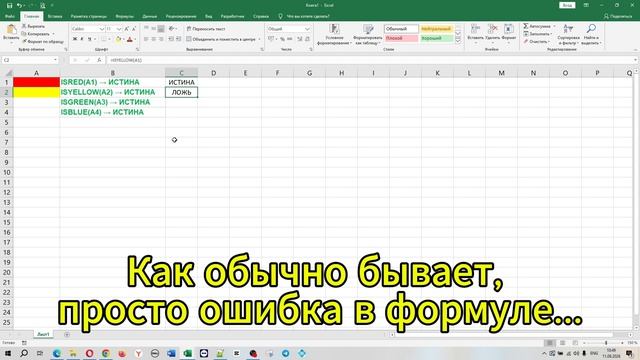The height and width of the screenshot is (360, 640).
Task: Click Cut (Вырезать) scissors command
Action: coord(33,26)
